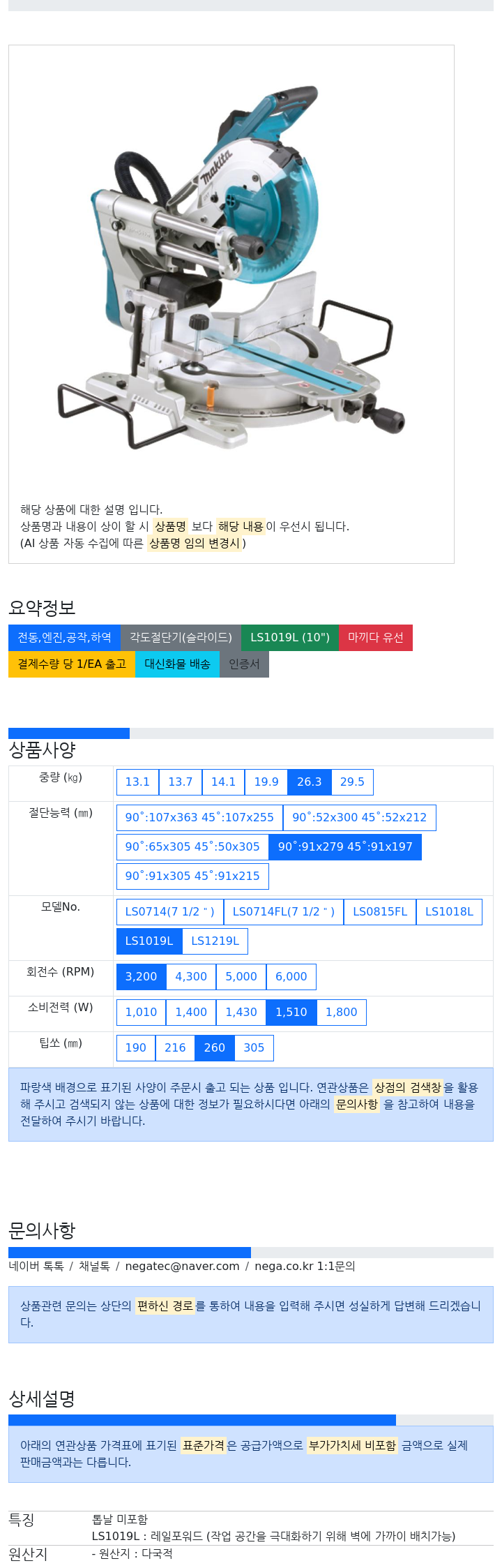The width and height of the screenshot is (502, 1568).
Task: Select the 4,300 RPM option
Action: pos(191,977)
